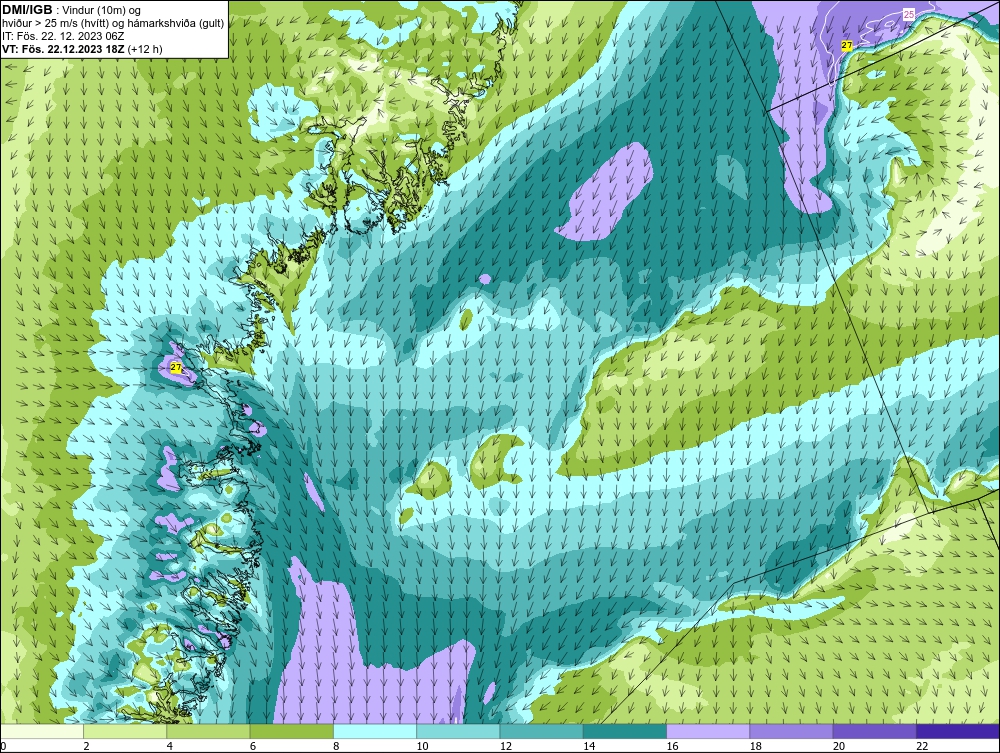Select the 10–12 m/s legend swatch

click(458, 731)
